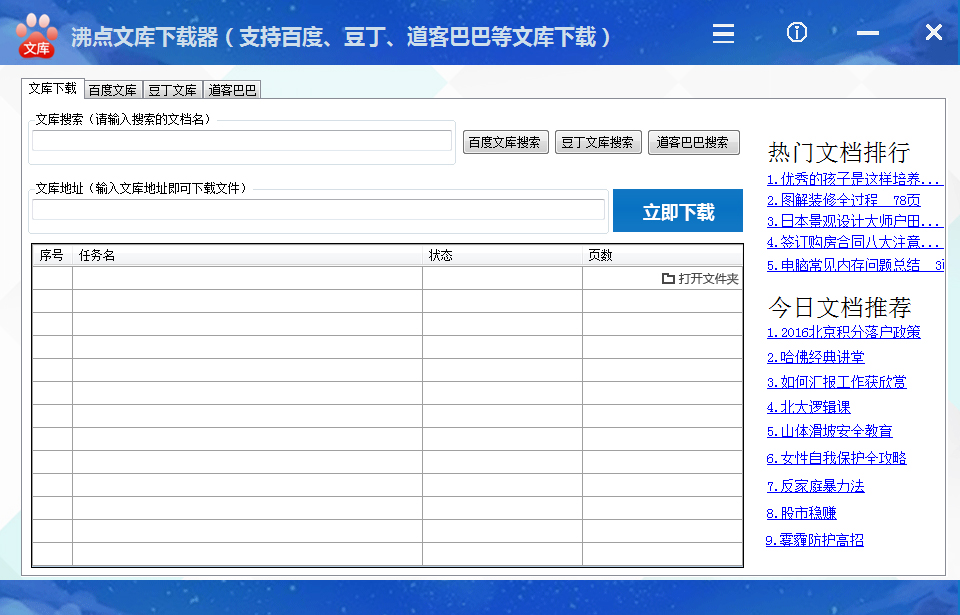Open link 6.女性自我保护全攻略
This screenshot has height=615, width=960.
pos(836,458)
